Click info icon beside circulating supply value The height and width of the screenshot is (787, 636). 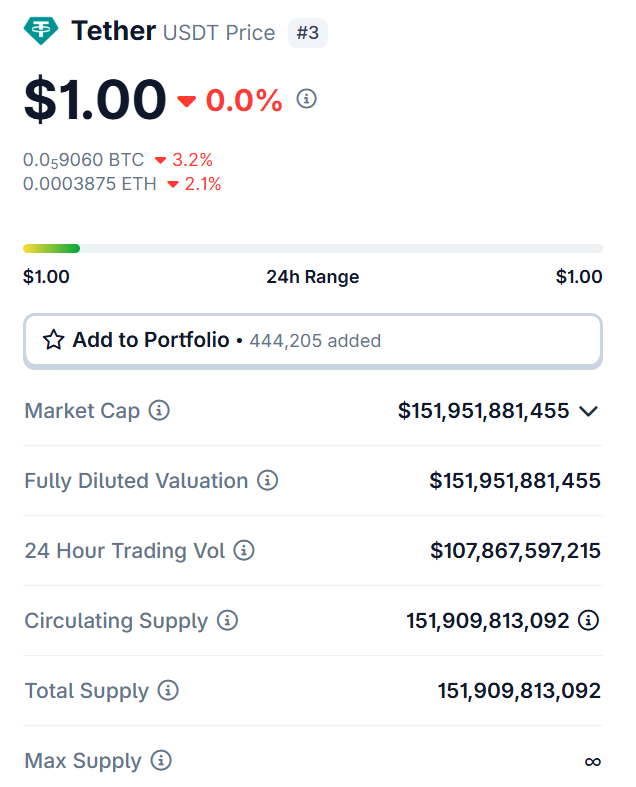588,620
